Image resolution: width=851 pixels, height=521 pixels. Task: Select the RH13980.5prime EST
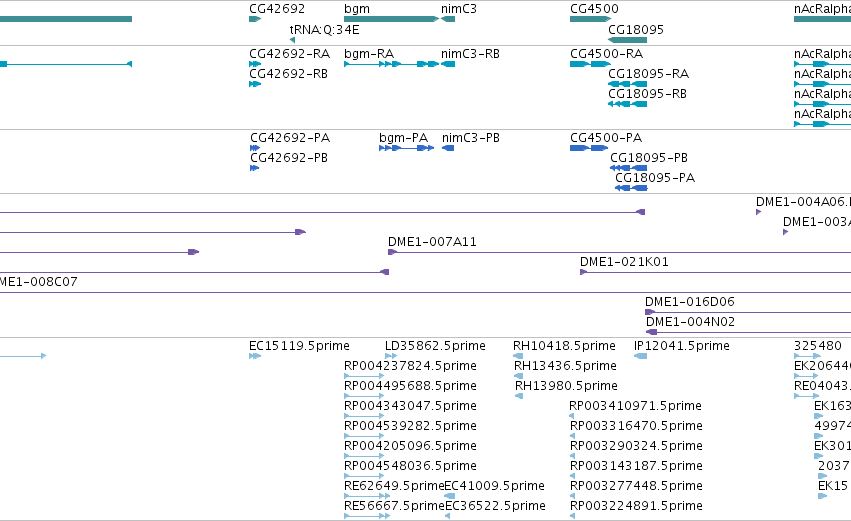tap(519, 396)
